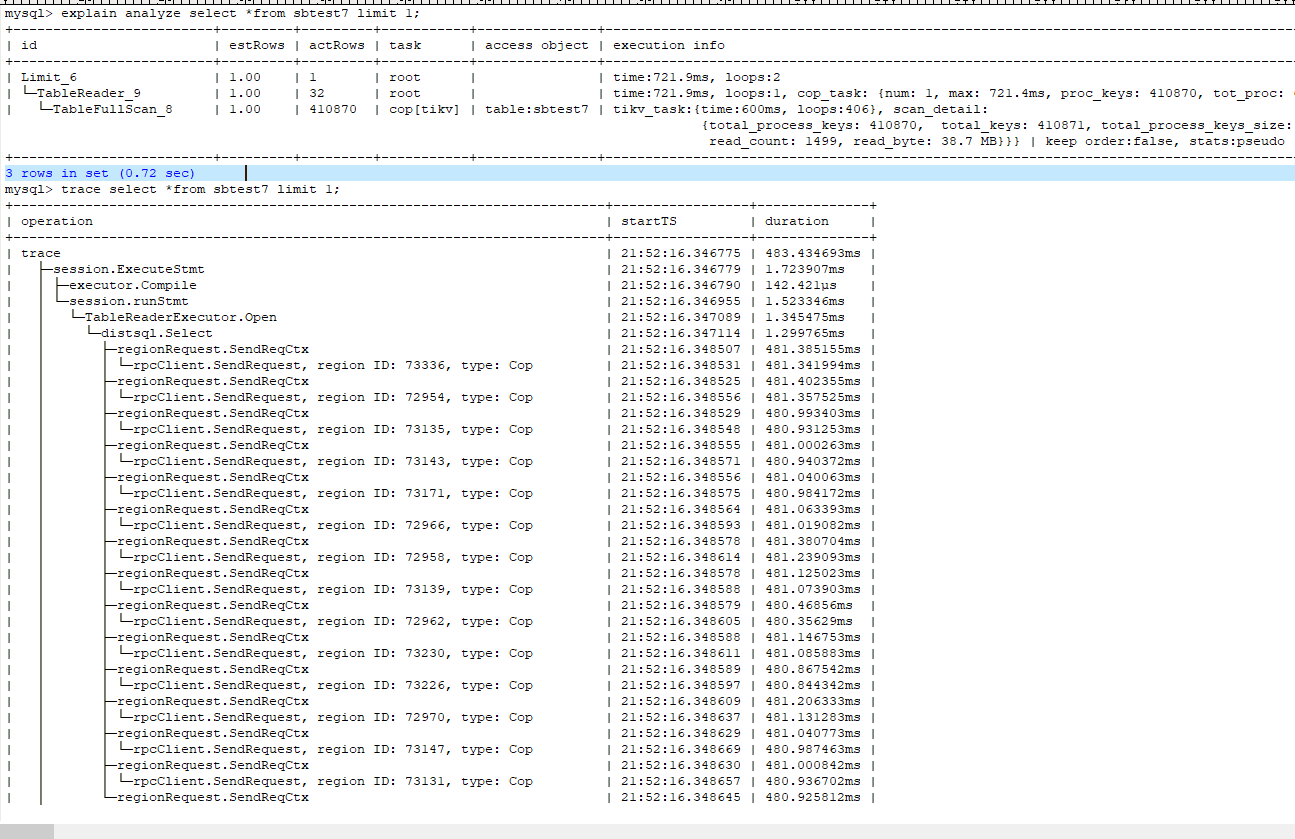Click the 'duration' column header in trace output
The image size is (1295, 839).
click(796, 221)
